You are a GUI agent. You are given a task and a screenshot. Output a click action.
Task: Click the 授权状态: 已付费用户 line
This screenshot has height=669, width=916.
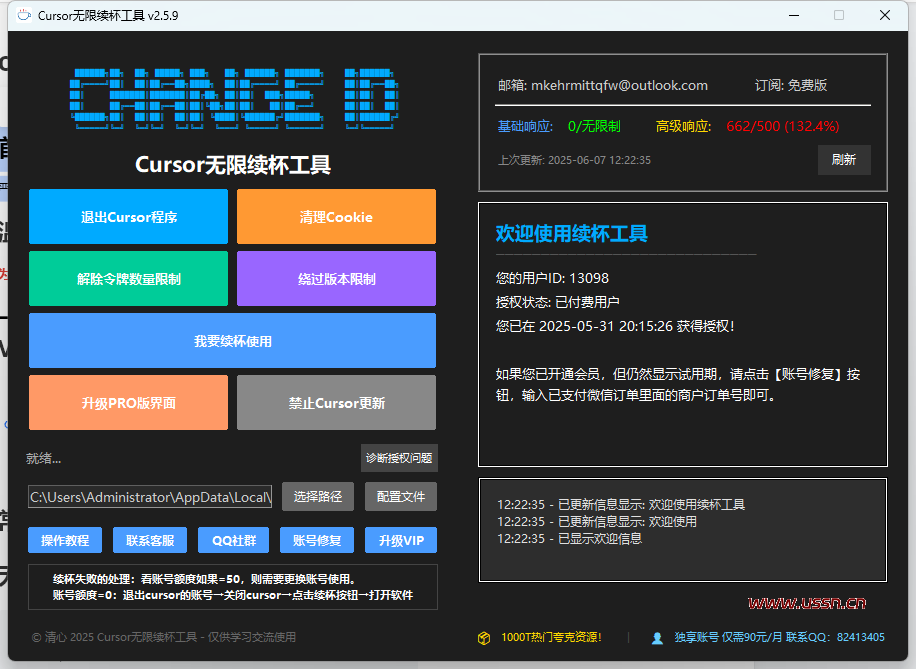pyautogui.click(x=557, y=302)
